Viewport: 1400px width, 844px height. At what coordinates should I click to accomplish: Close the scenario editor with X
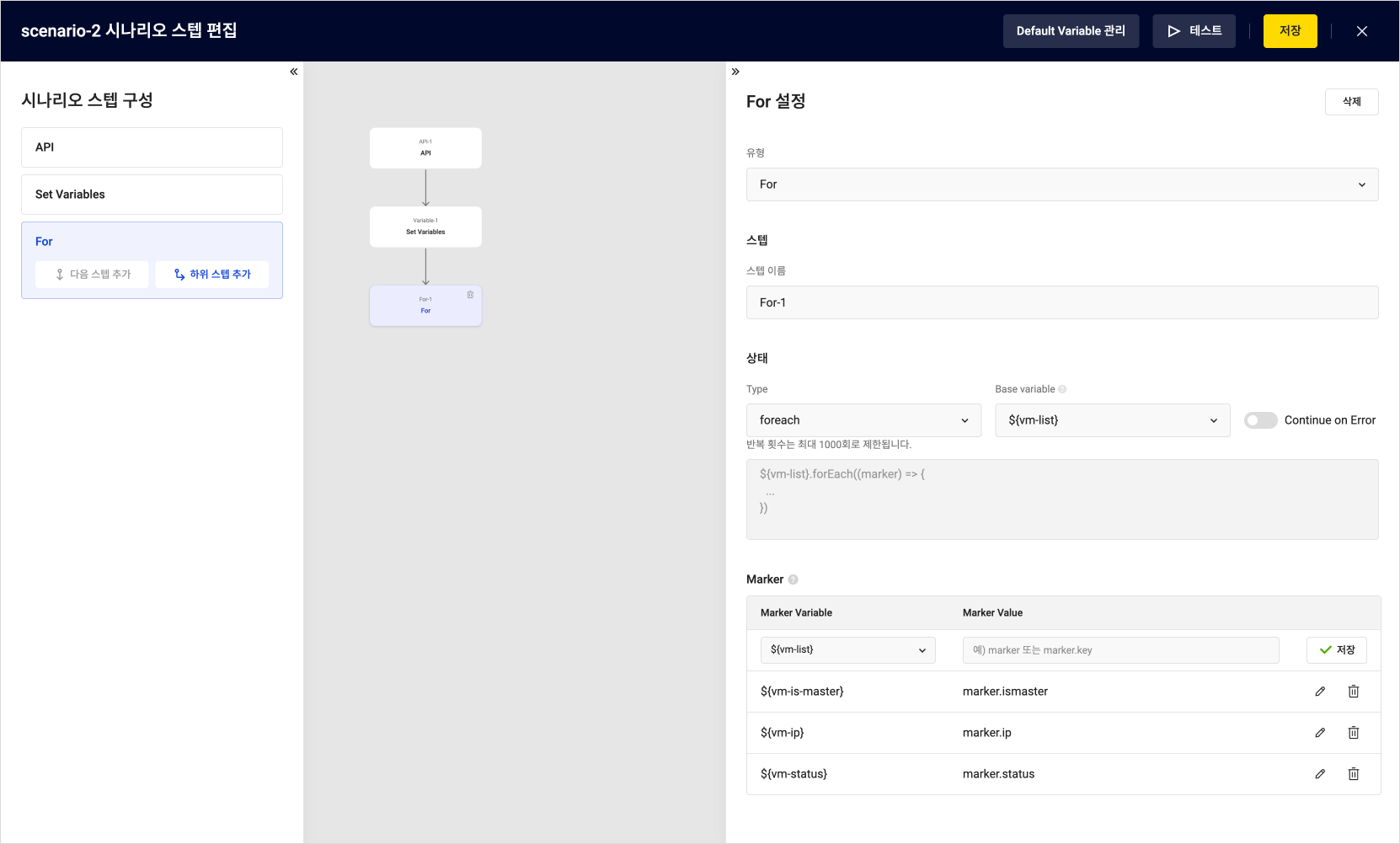point(1362,31)
